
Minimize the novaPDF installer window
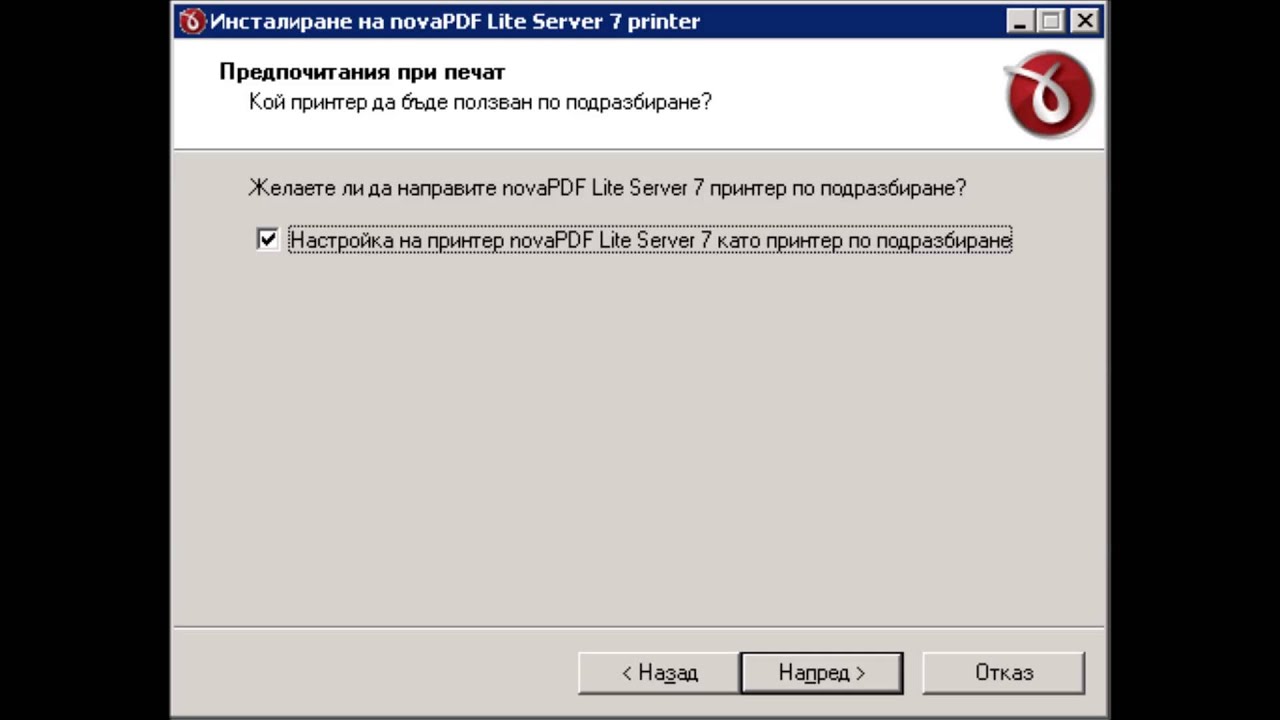(1019, 21)
